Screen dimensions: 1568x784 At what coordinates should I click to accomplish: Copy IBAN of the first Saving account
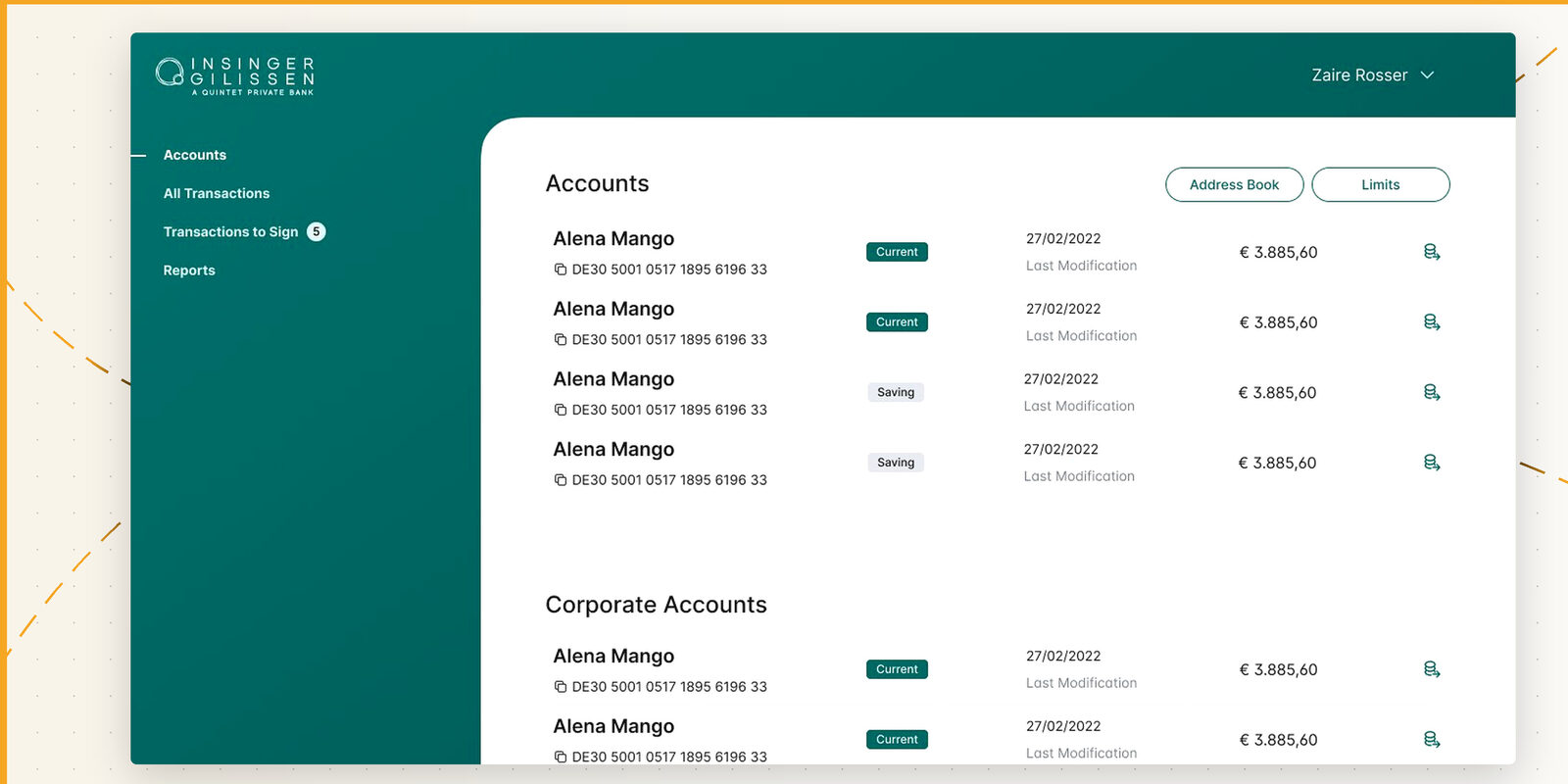click(561, 410)
